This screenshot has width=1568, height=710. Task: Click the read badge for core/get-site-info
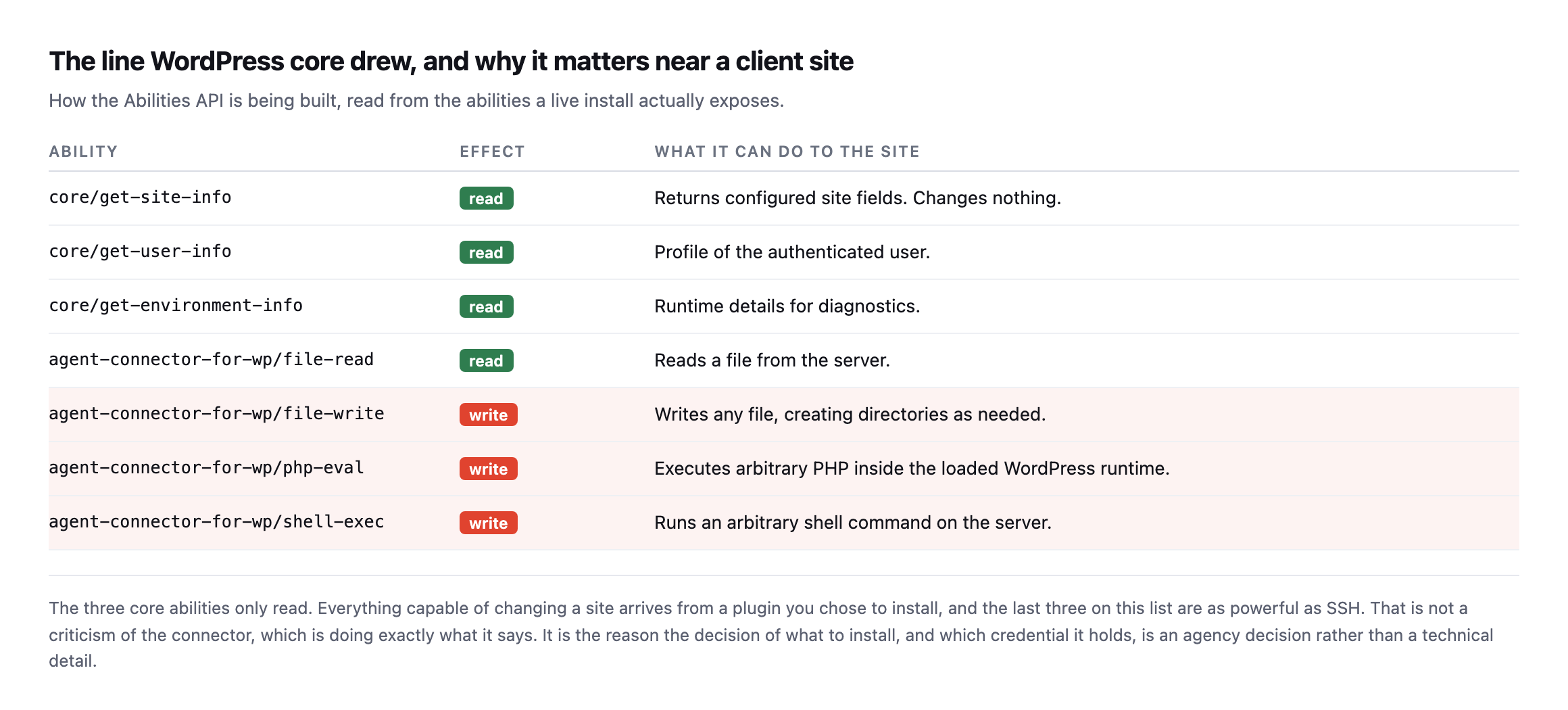coord(487,198)
